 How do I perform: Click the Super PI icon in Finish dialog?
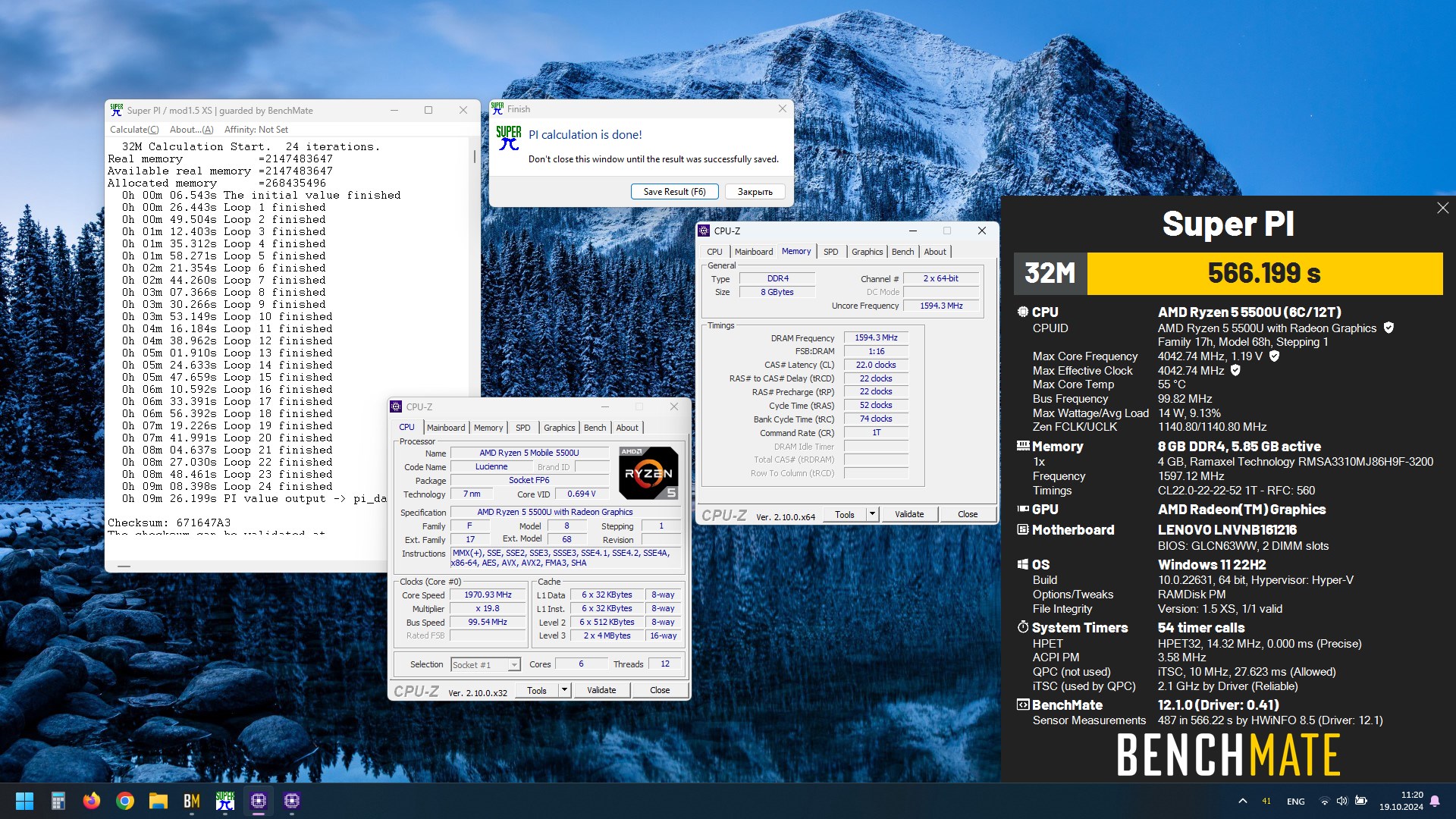click(x=508, y=138)
